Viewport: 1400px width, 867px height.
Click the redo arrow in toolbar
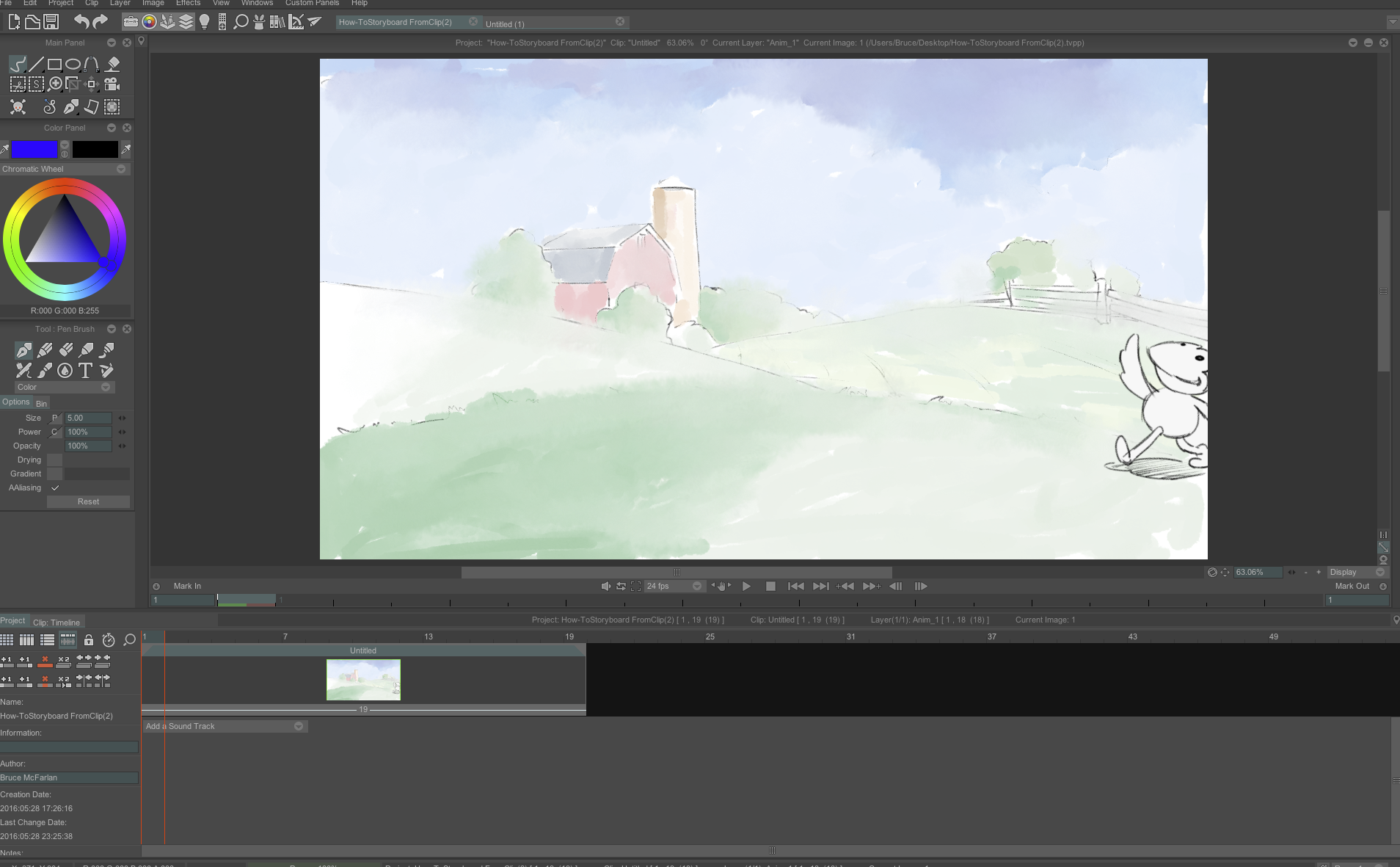pyautogui.click(x=101, y=22)
